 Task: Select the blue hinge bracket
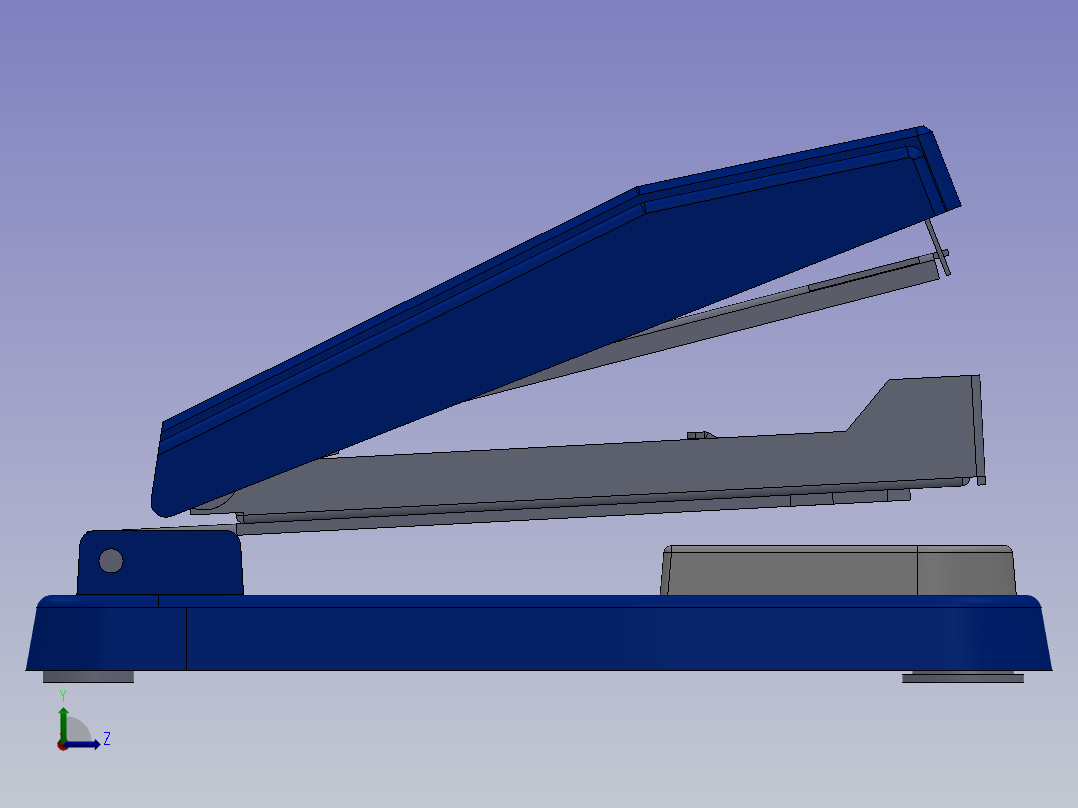click(x=160, y=563)
